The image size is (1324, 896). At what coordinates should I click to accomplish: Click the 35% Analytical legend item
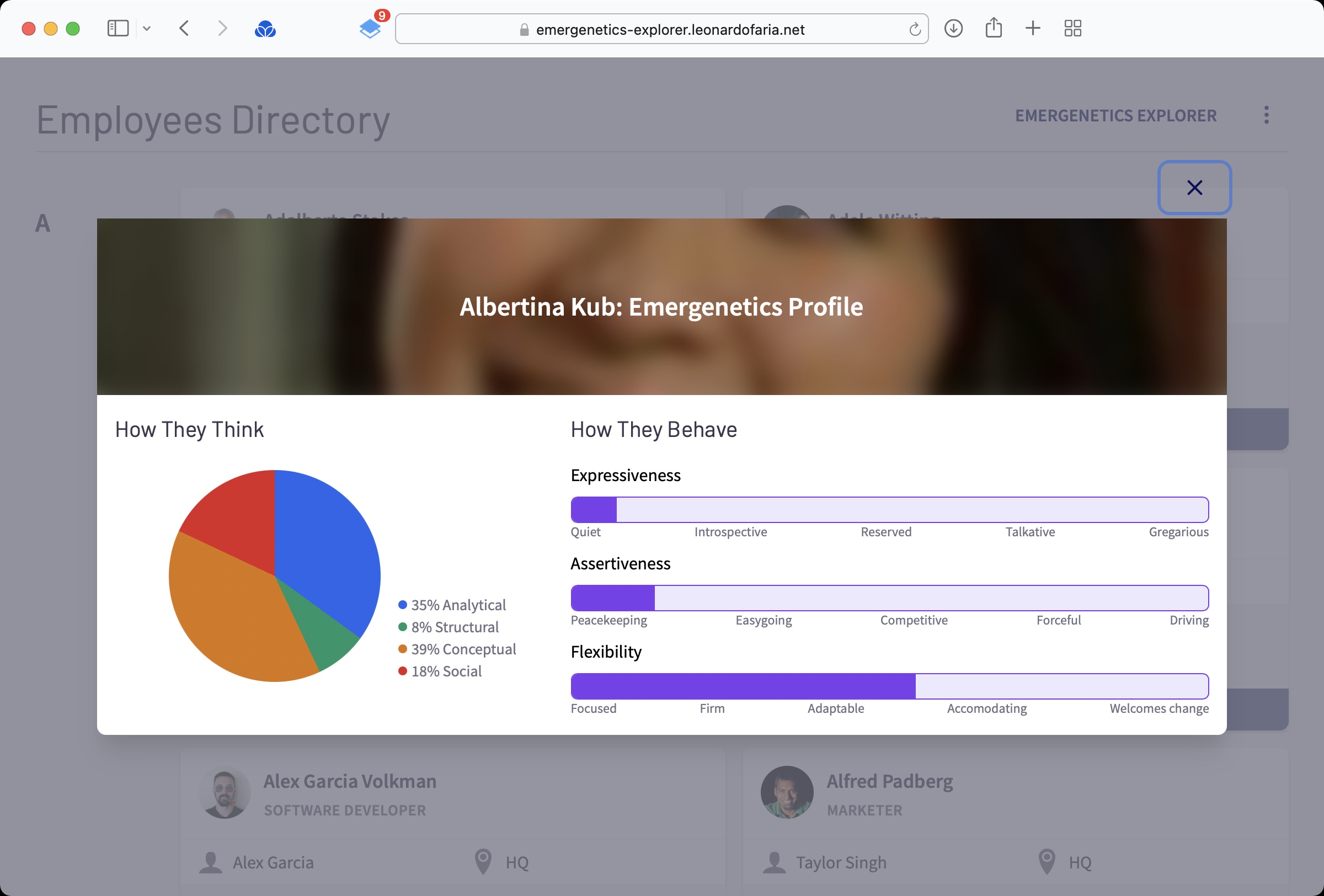[457, 605]
